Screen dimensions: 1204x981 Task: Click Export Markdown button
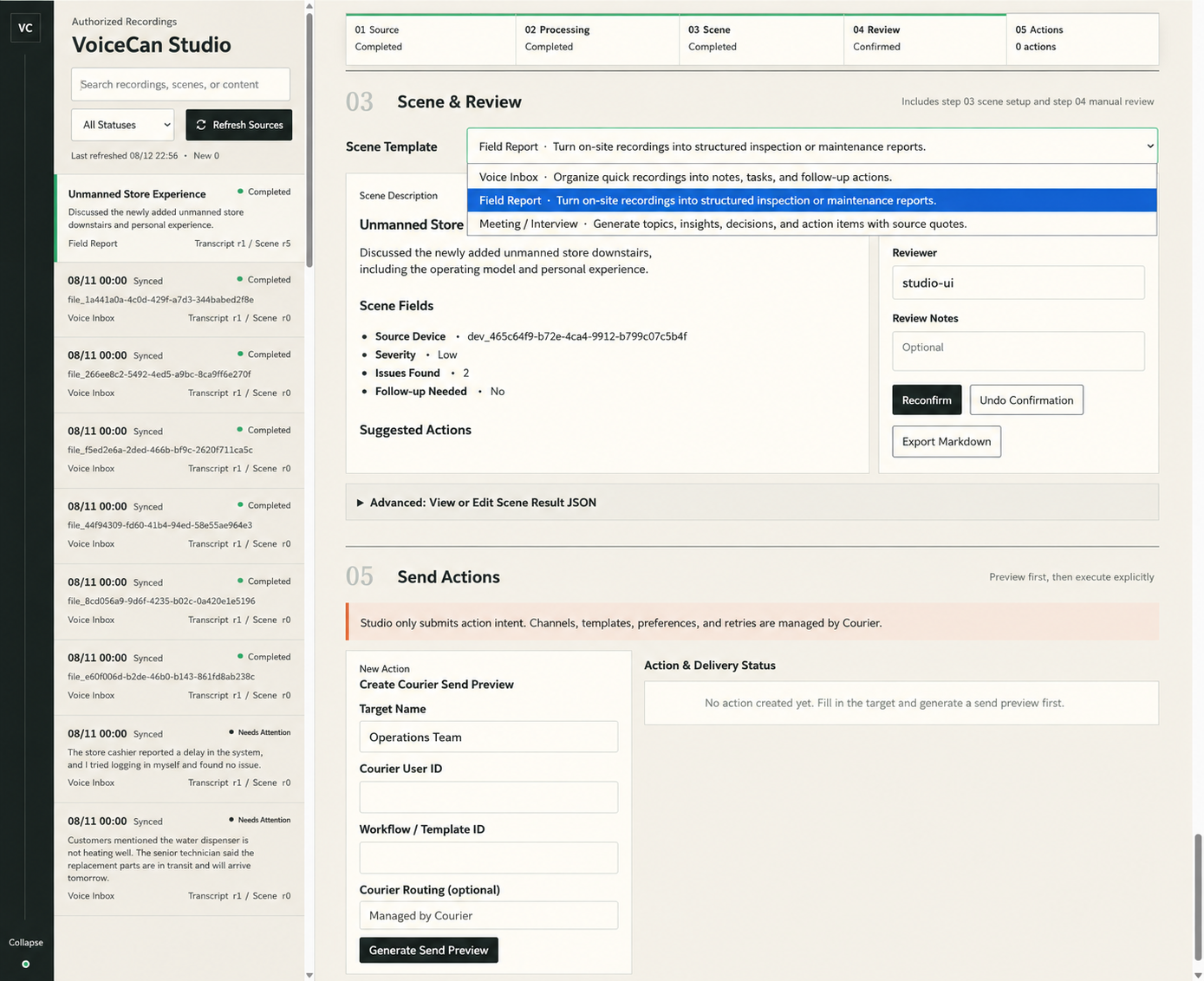click(x=947, y=441)
